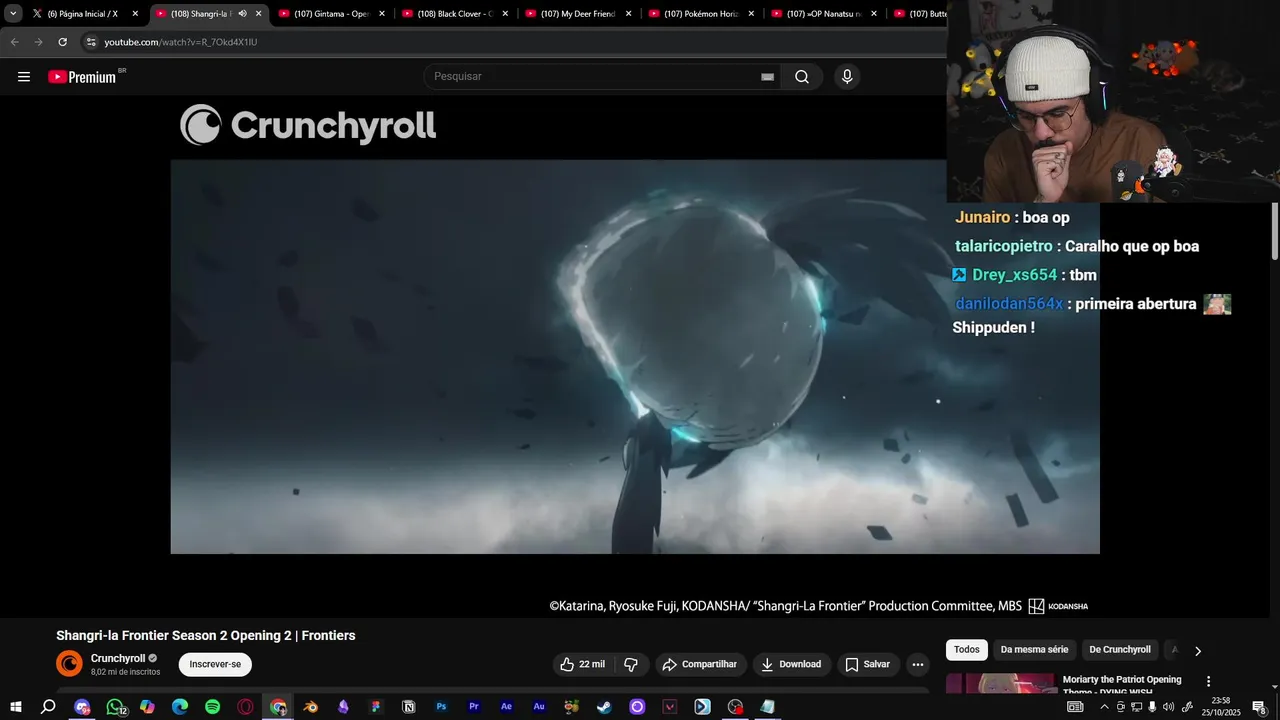Open Windows Start menu
Image resolution: width=1280 pixels, height=720 pixels.
16,707
